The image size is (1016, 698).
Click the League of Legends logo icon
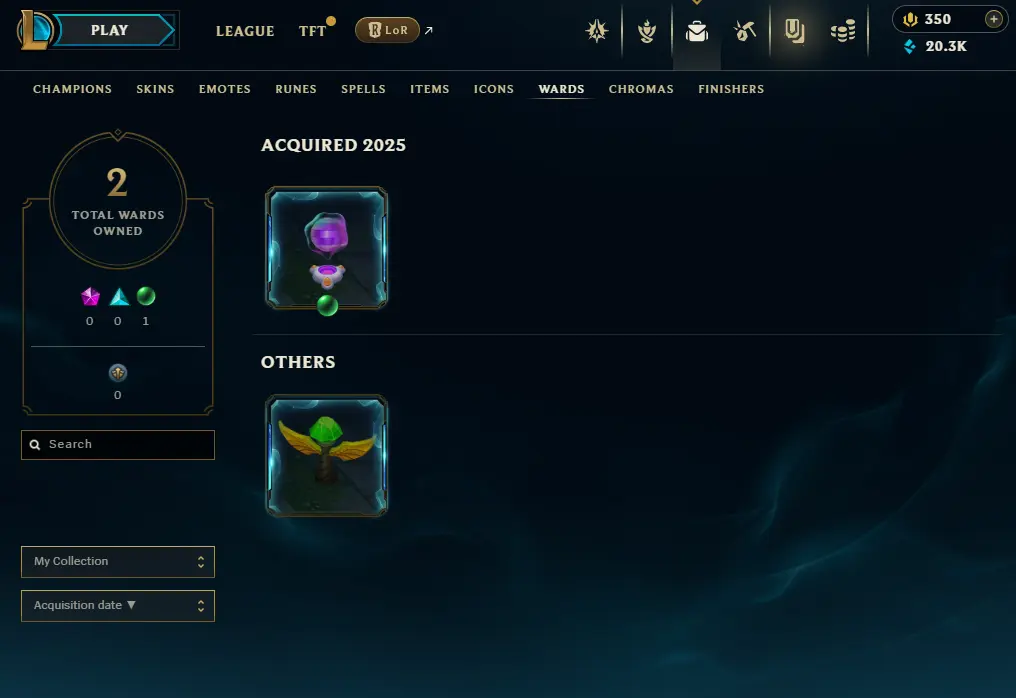34,30
